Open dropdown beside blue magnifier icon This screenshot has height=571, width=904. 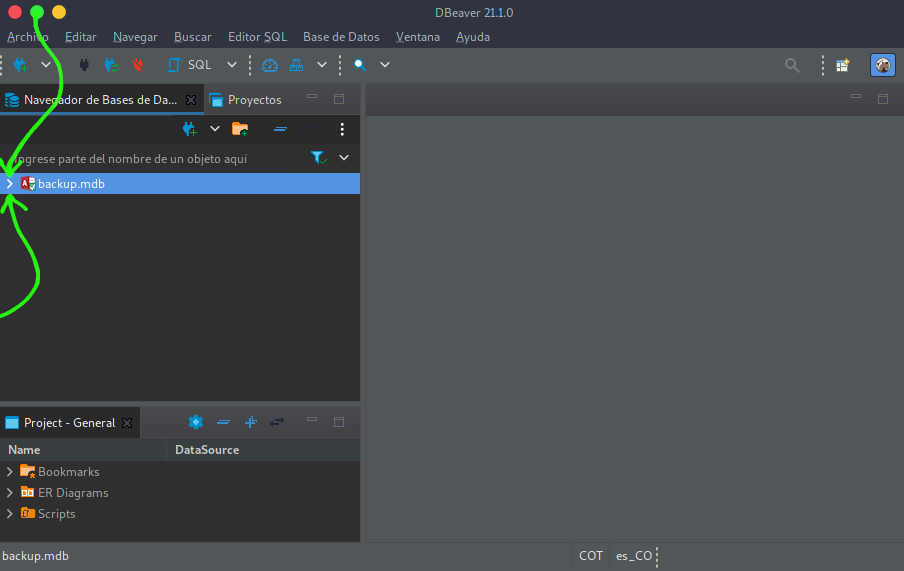(x=385, y=65)
